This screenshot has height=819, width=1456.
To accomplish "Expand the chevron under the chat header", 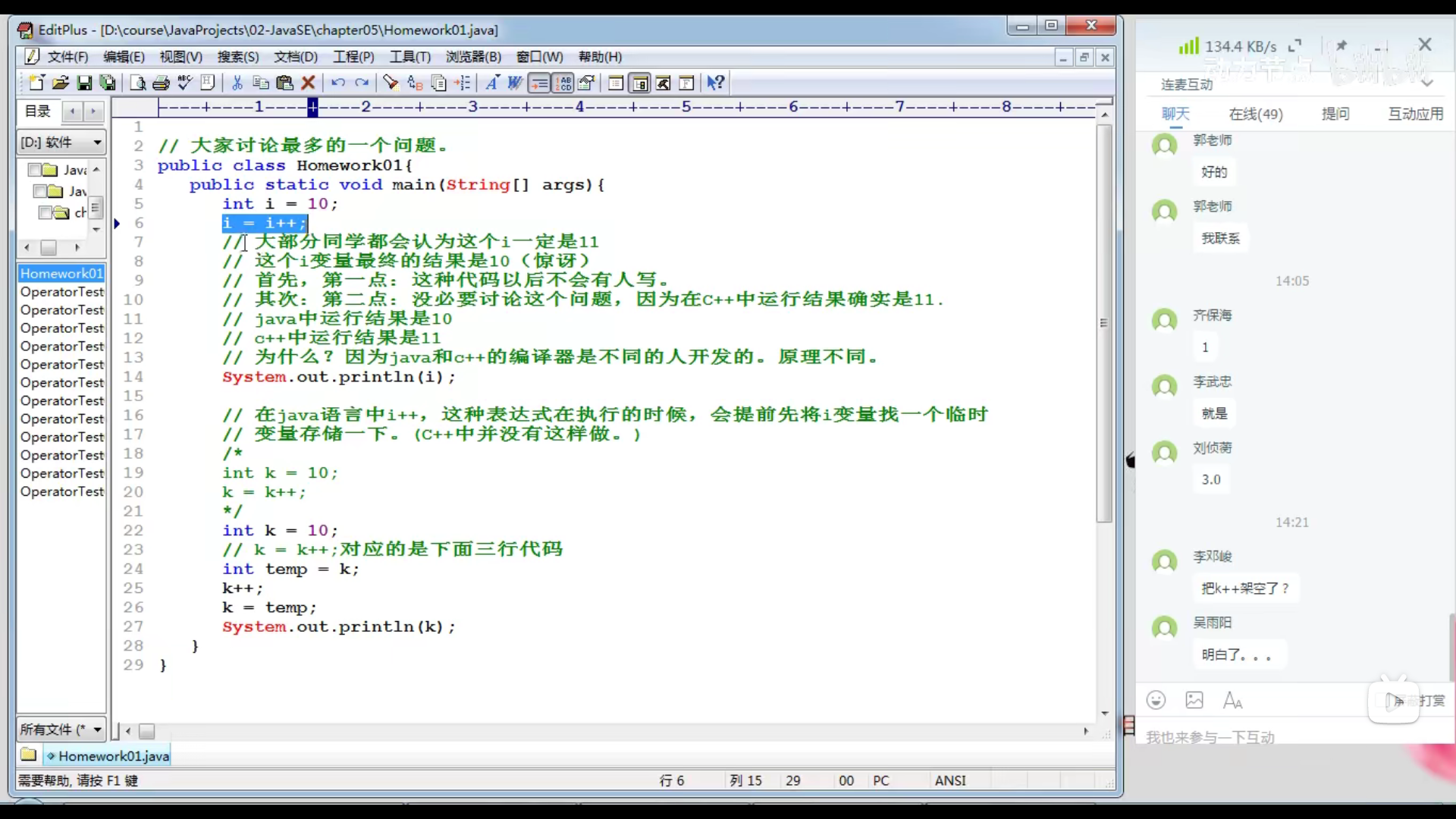I will coord(1427,82).
